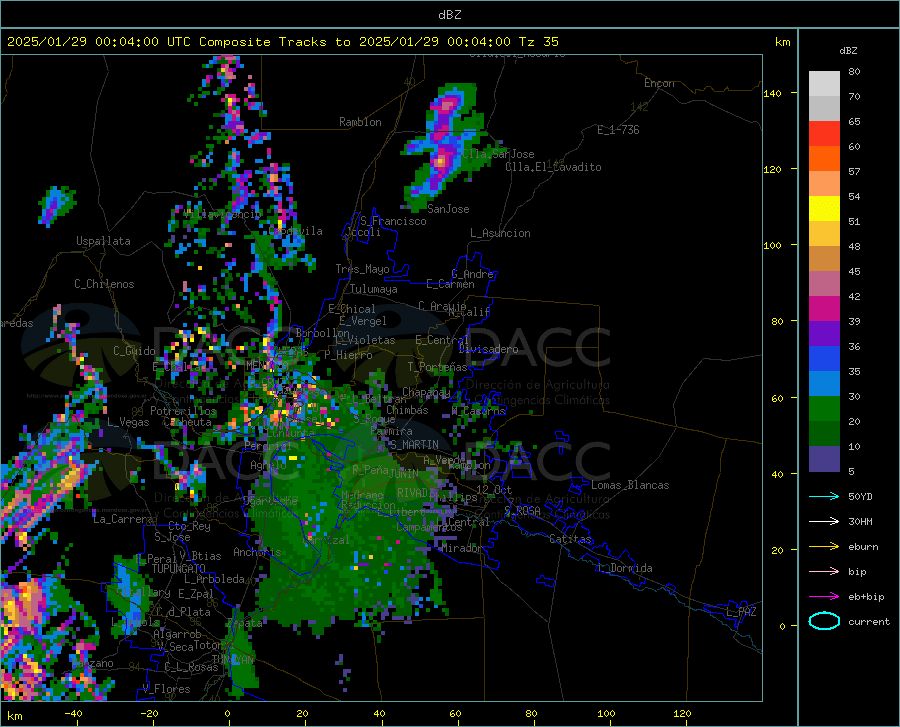Click the 12_Oct map label
This screenshot has width=900, height=727.
(x=494, y=489)
